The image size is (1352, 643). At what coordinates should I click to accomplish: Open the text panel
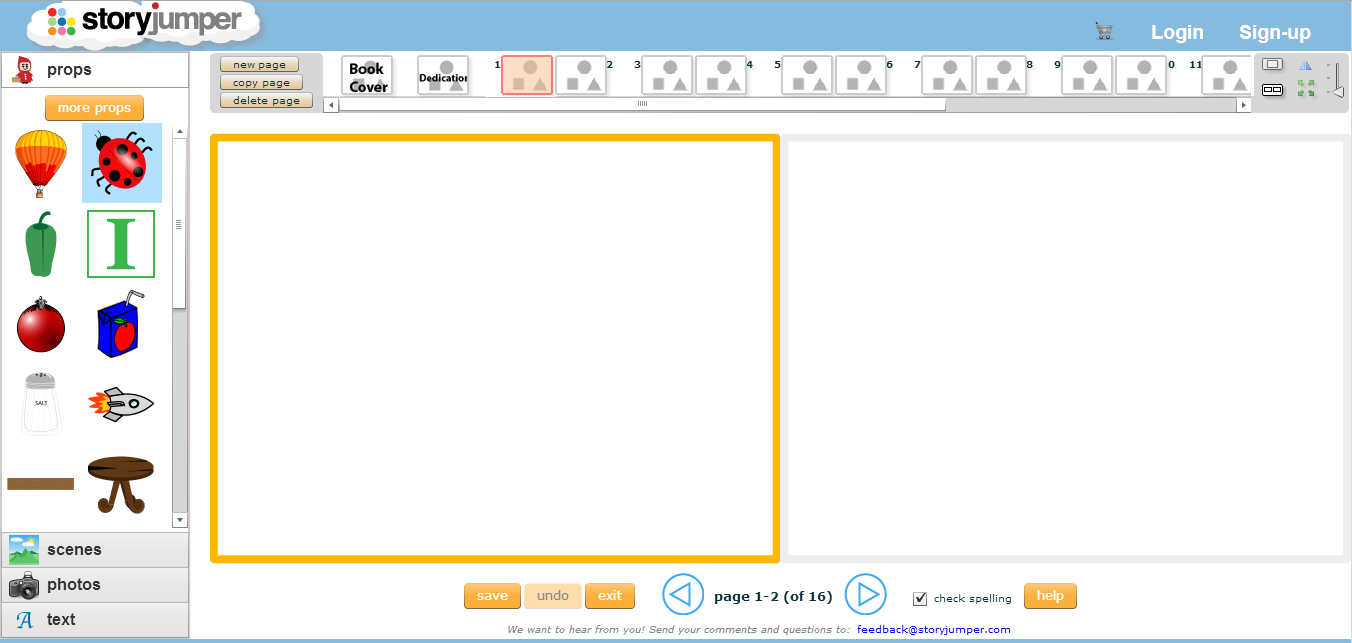coord(95,619)
